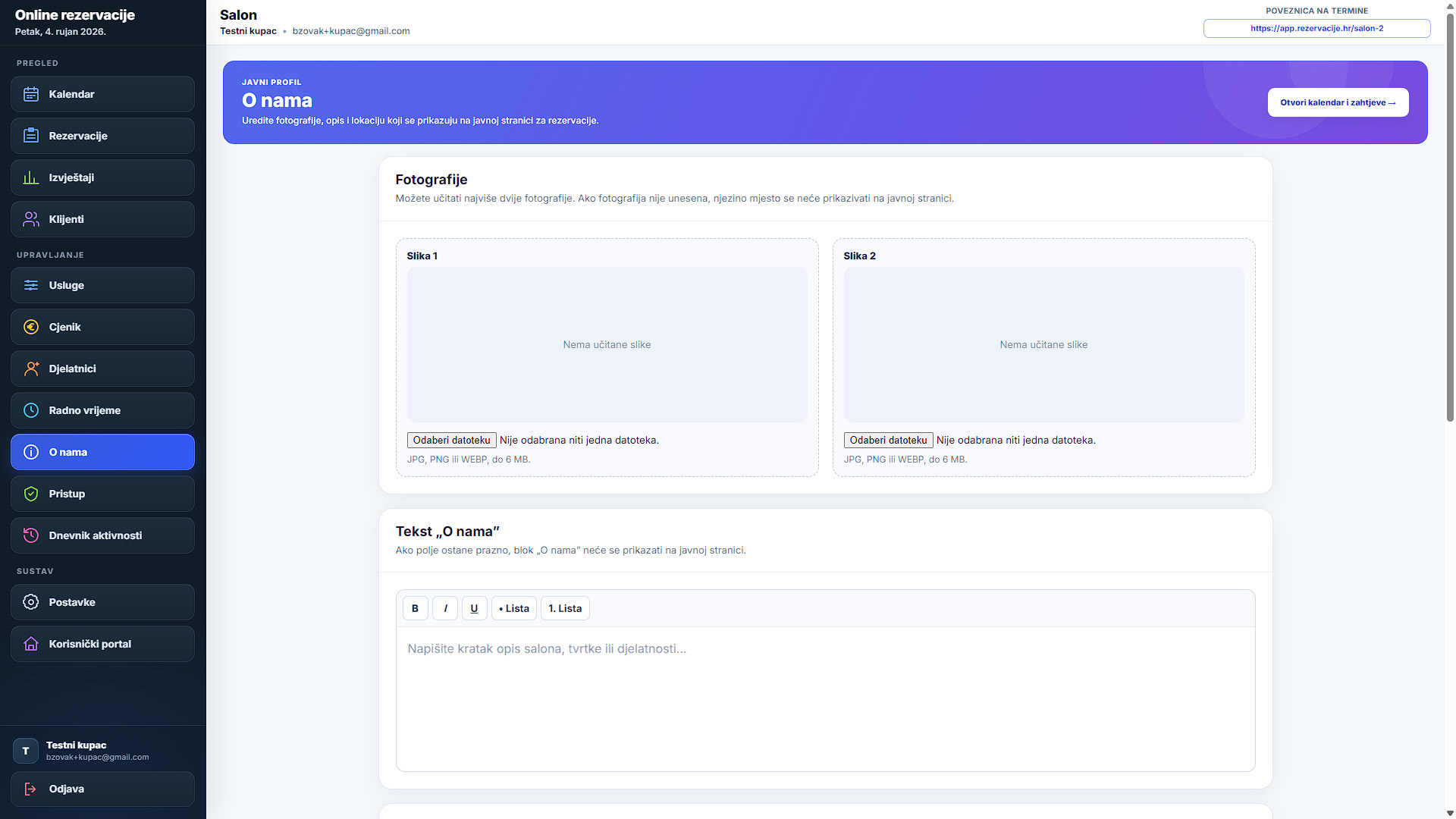
Task: Open the app.rezervacije.hr/salon-2 link
Action: pyautogui.click(x=1316, y=28)
